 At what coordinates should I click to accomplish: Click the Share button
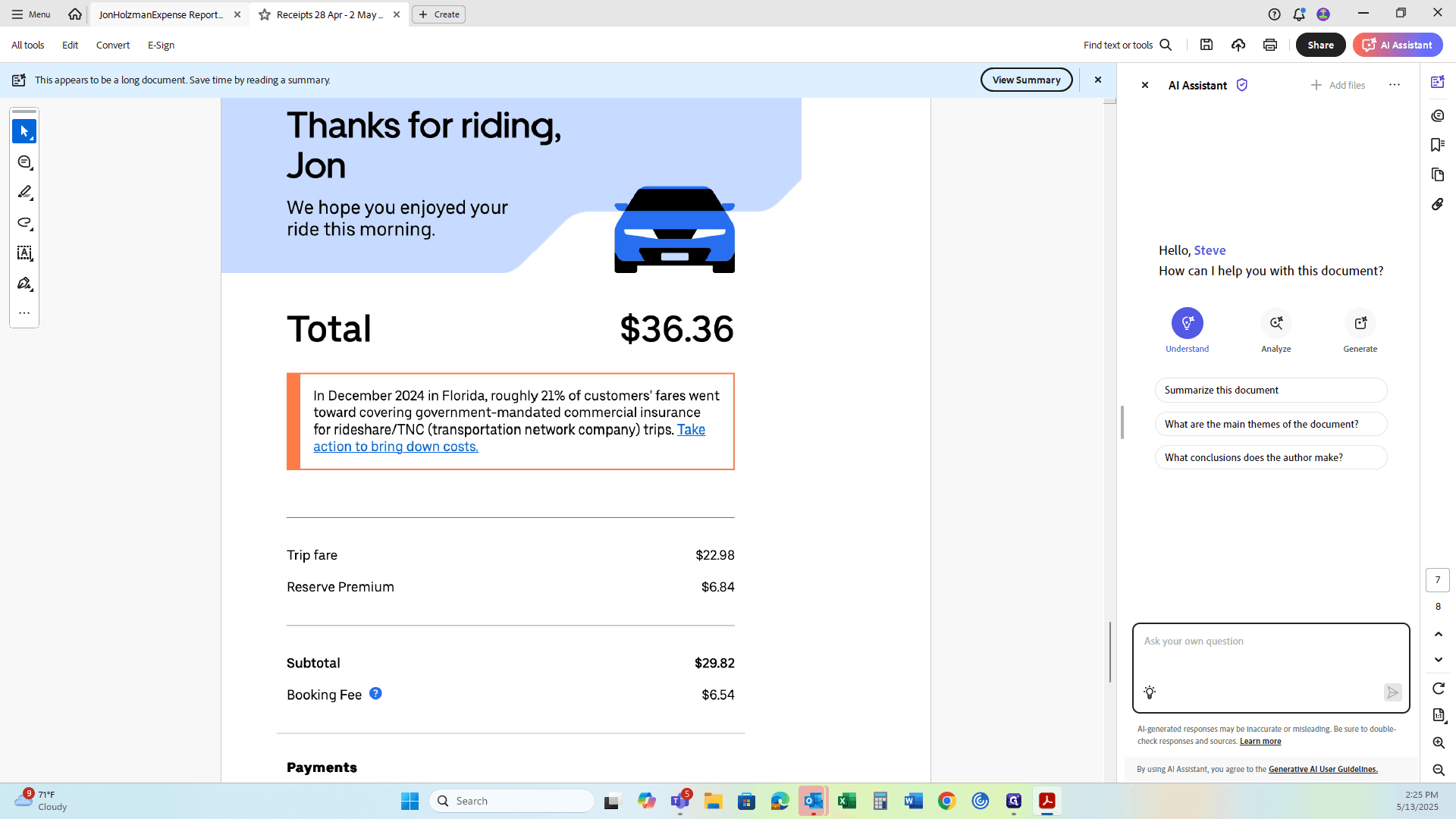(1320, 45)
